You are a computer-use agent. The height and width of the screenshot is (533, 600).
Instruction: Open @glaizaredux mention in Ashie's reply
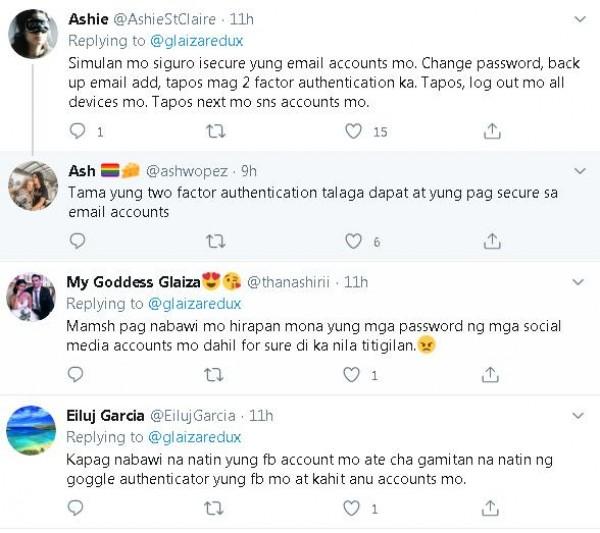coord(196,41)
